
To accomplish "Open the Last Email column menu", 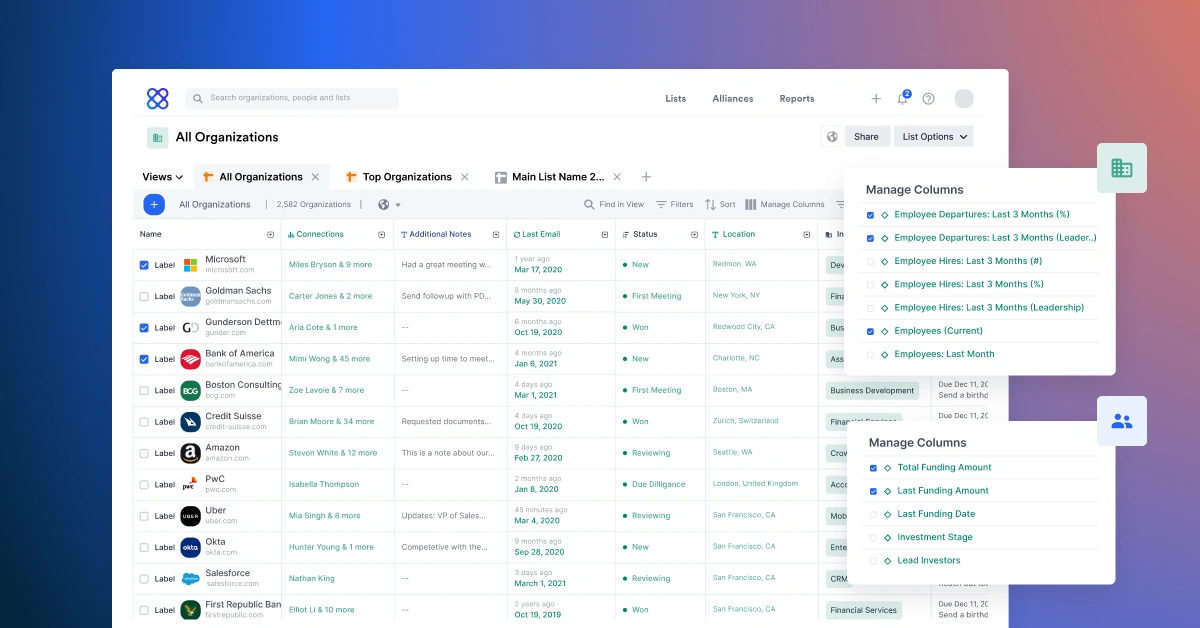I will [604, 234].
